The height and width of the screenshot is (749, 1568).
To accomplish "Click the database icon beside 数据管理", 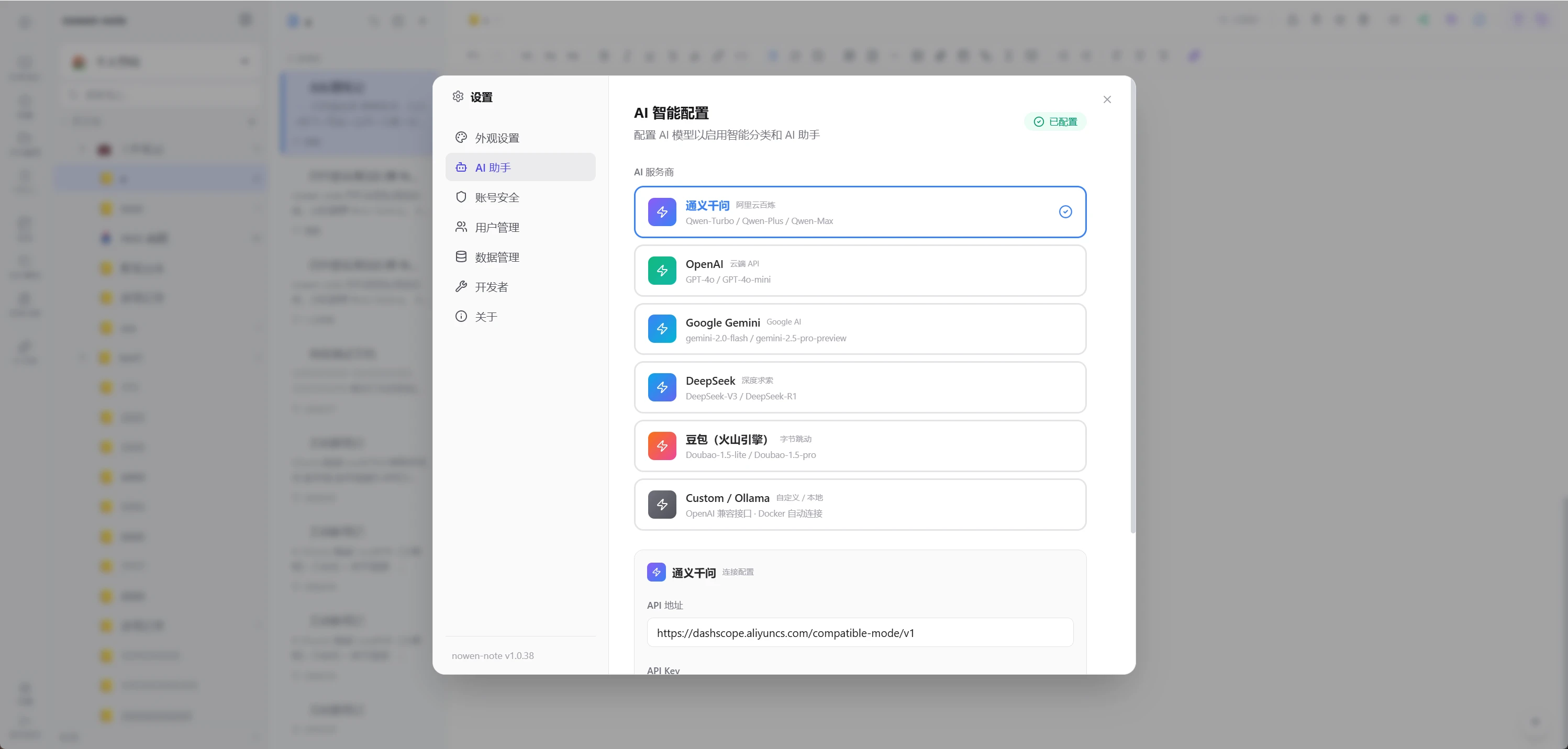I will pos(461,257).
